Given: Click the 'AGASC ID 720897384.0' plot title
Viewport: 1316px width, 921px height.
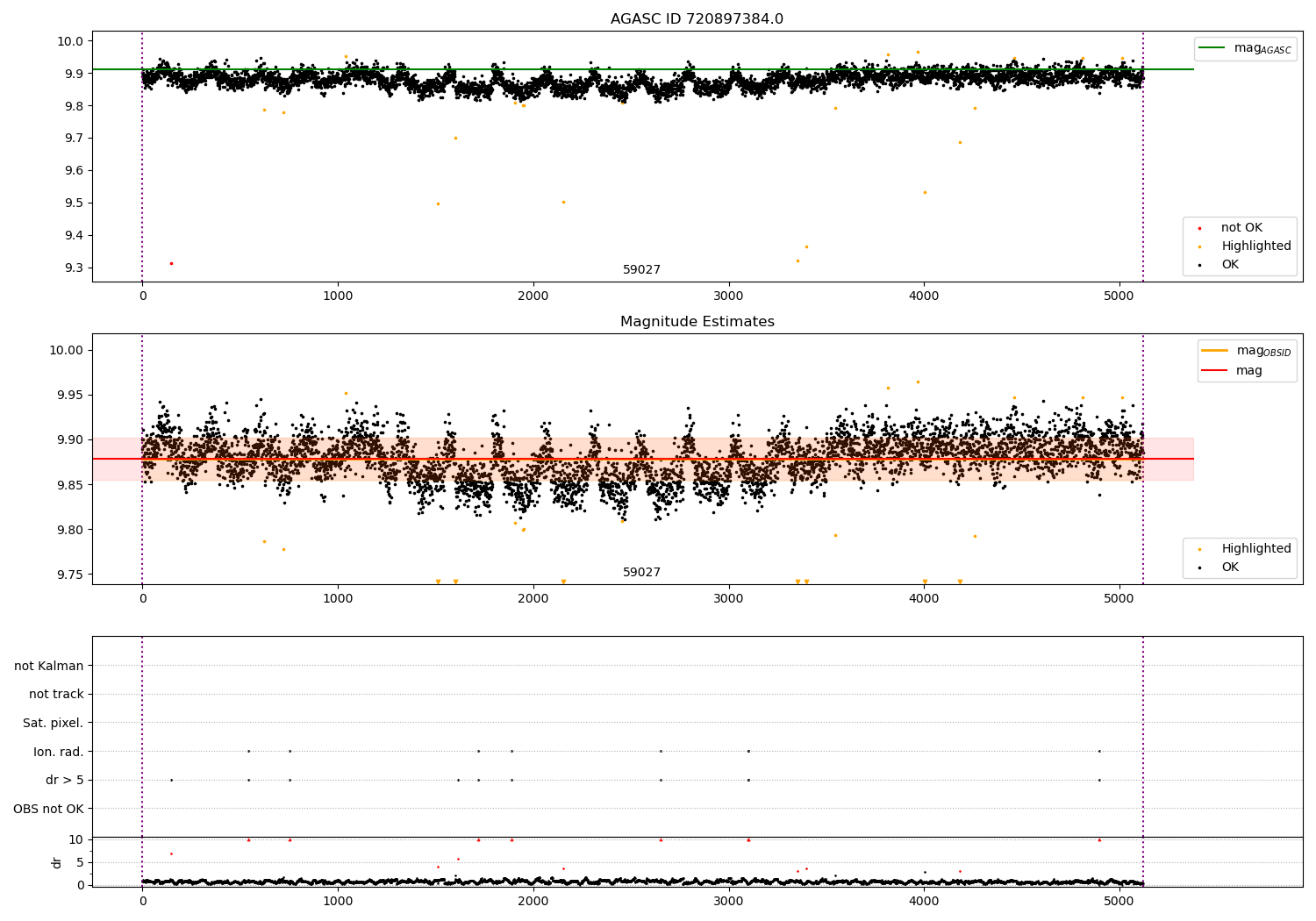Looking at the screenshot, I should [x=697, y=19].
